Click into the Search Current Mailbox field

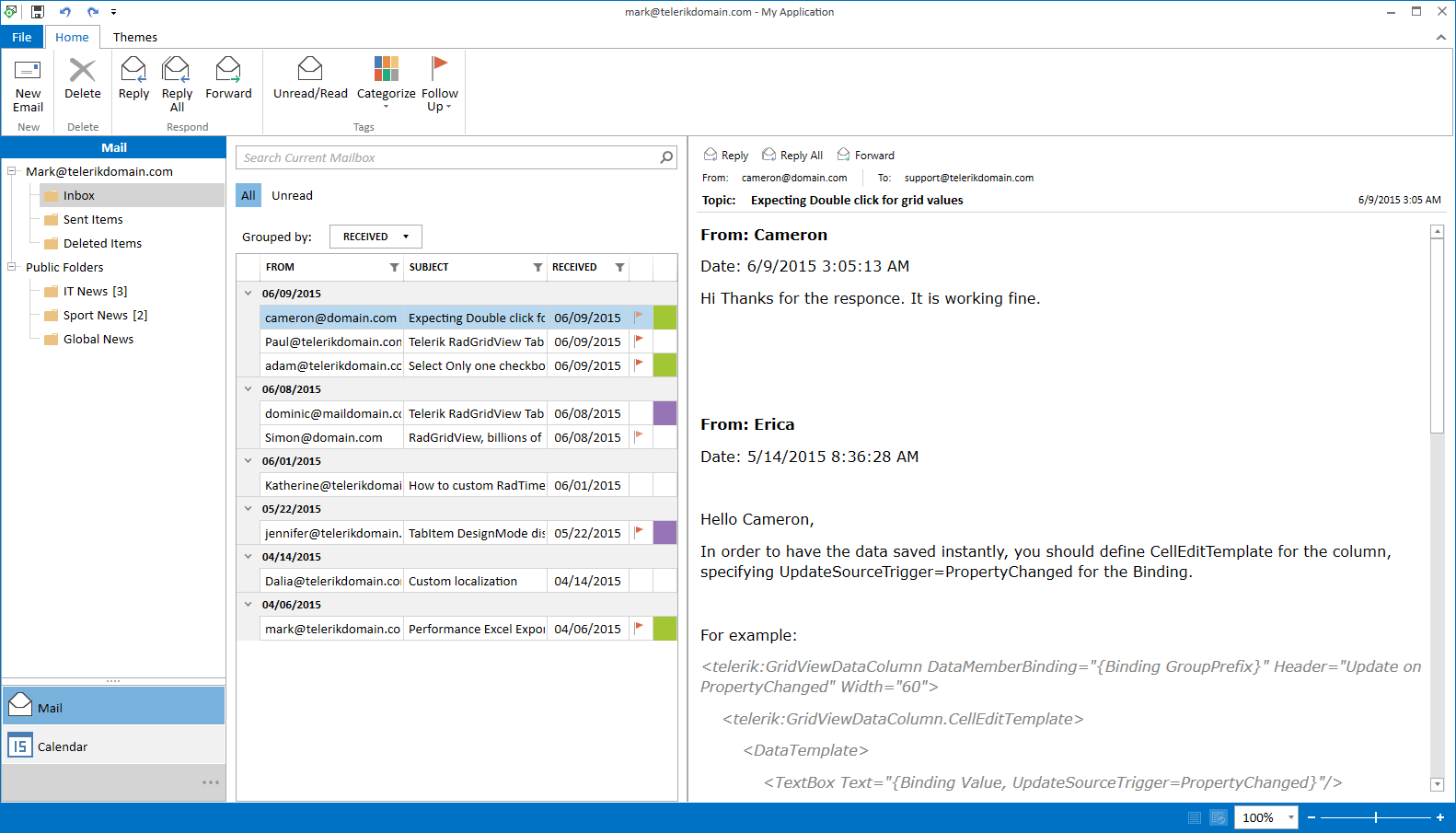[x=448, y=157]
